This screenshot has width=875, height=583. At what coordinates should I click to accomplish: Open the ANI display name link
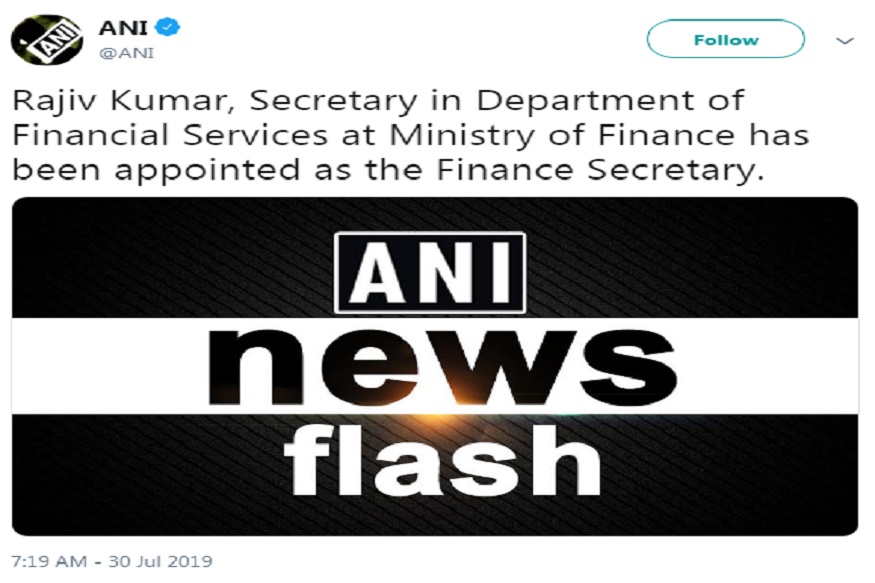click(x=123, y=27)
